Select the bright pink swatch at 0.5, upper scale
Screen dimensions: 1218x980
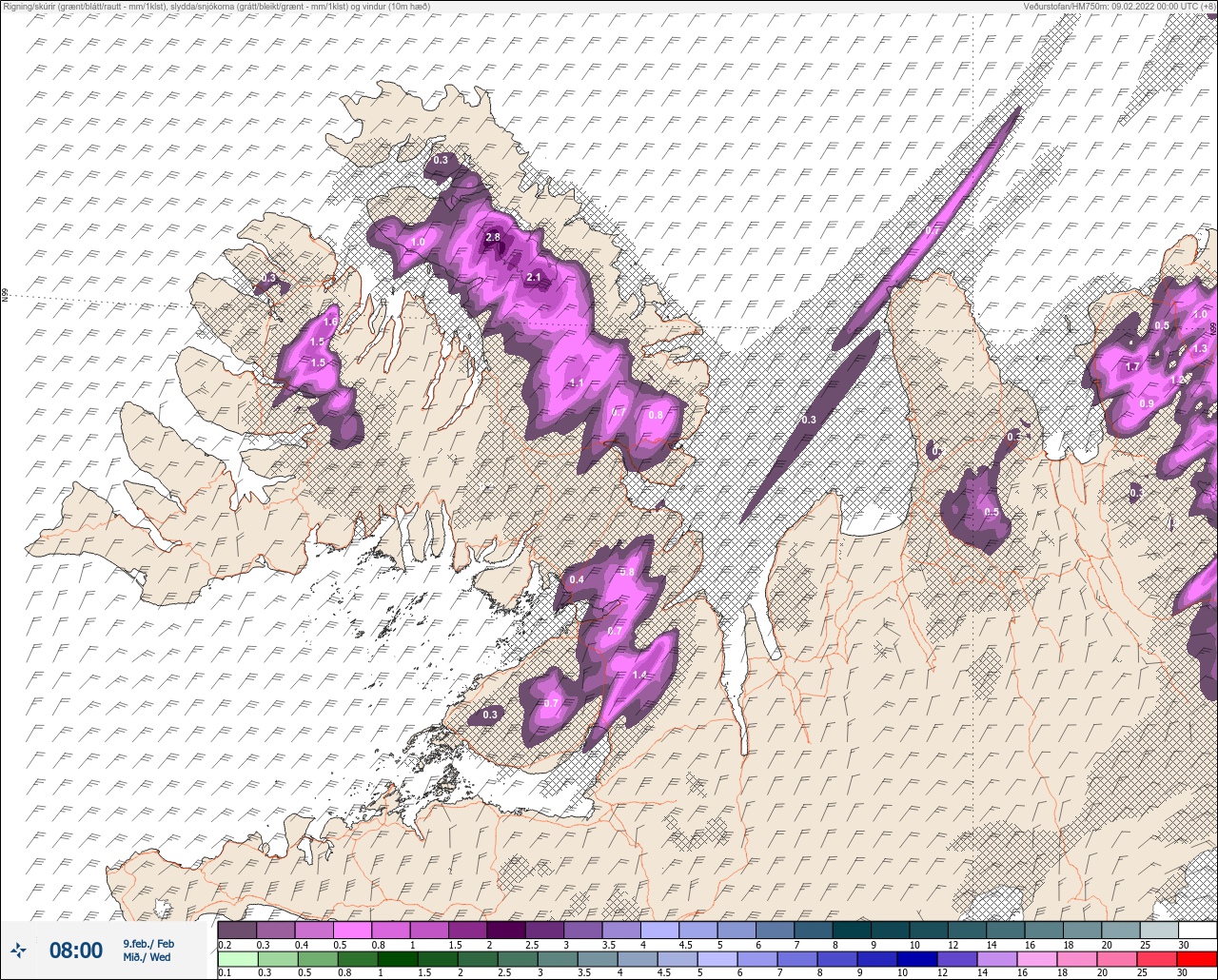(352, 930)
